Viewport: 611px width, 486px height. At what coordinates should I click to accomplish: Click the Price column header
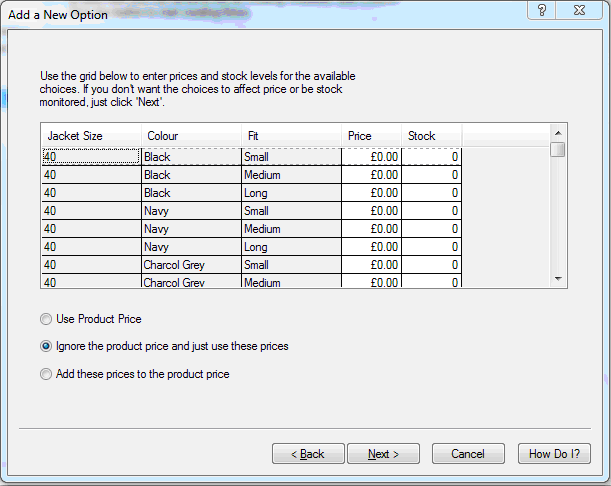[370, 135]
